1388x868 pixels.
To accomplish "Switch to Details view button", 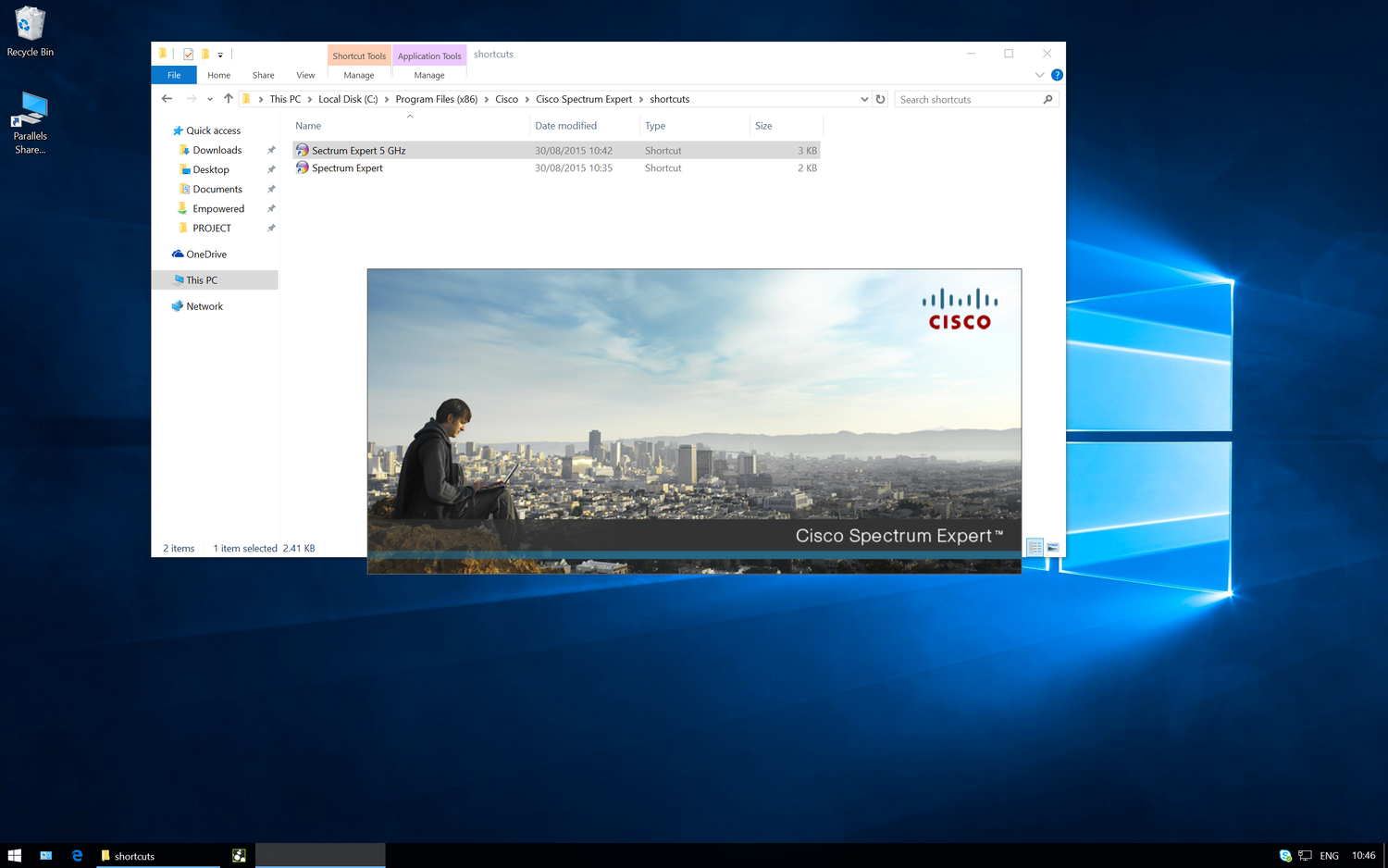I will point(1035,548).
